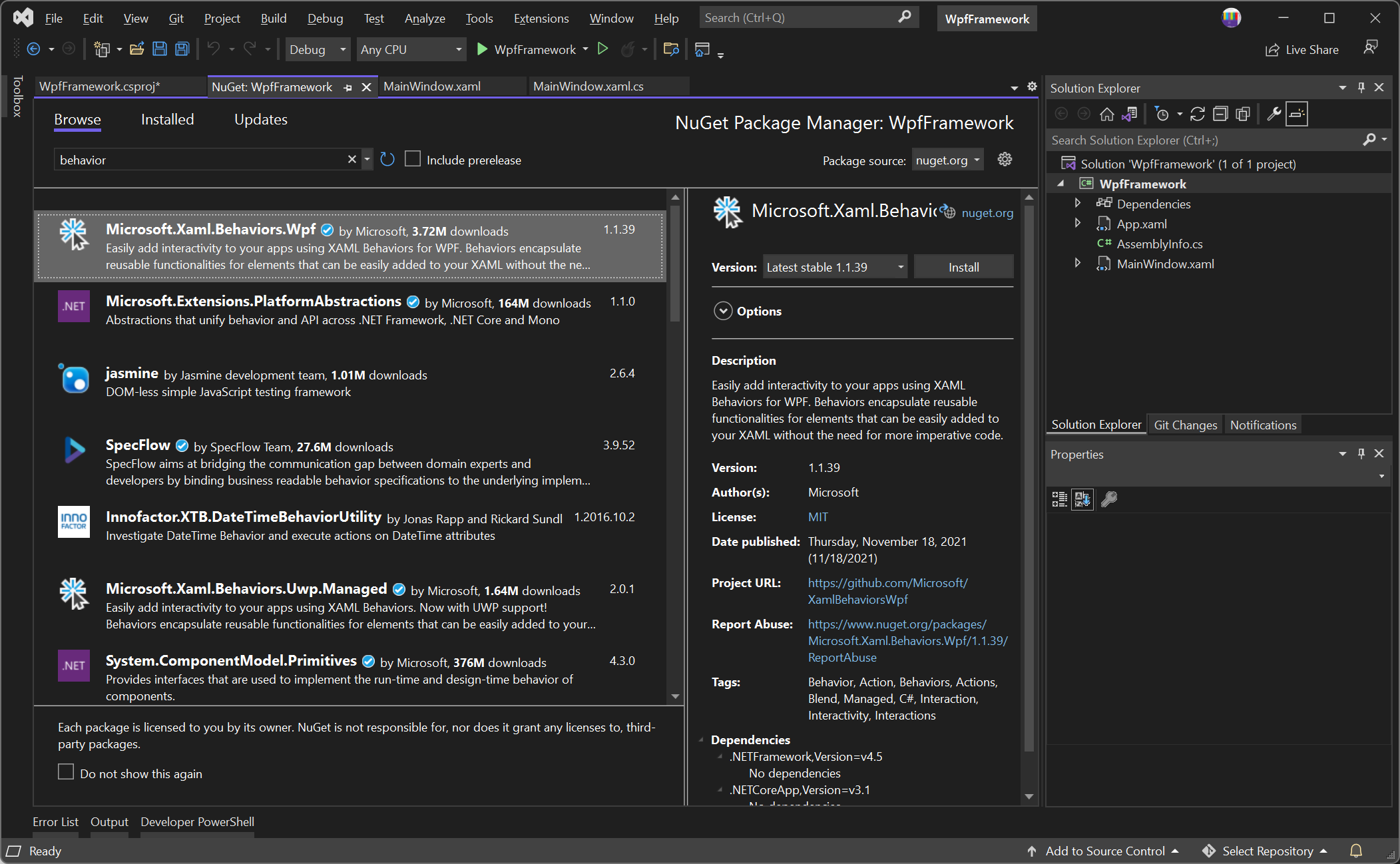The width and height of the screenshot is (1400, 864).
Task: Expand the Dependencies node in Solution Explorer
Action: (1077, 204)
